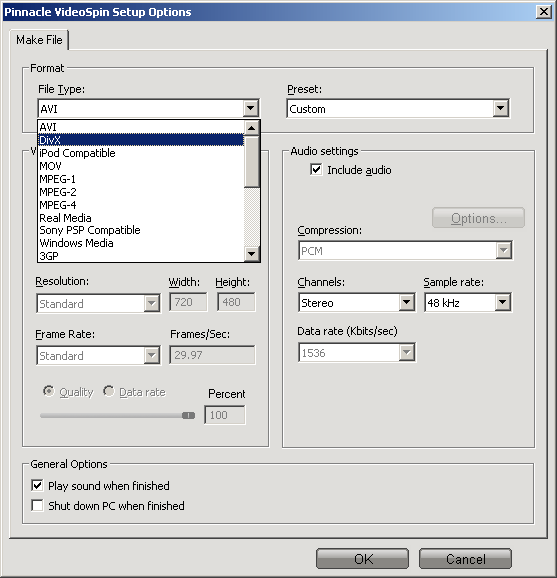The height and width of the screenshot is (578, 557).
Task: Open the audio Compression dropdown (PCM)
Action: (405, 251)
